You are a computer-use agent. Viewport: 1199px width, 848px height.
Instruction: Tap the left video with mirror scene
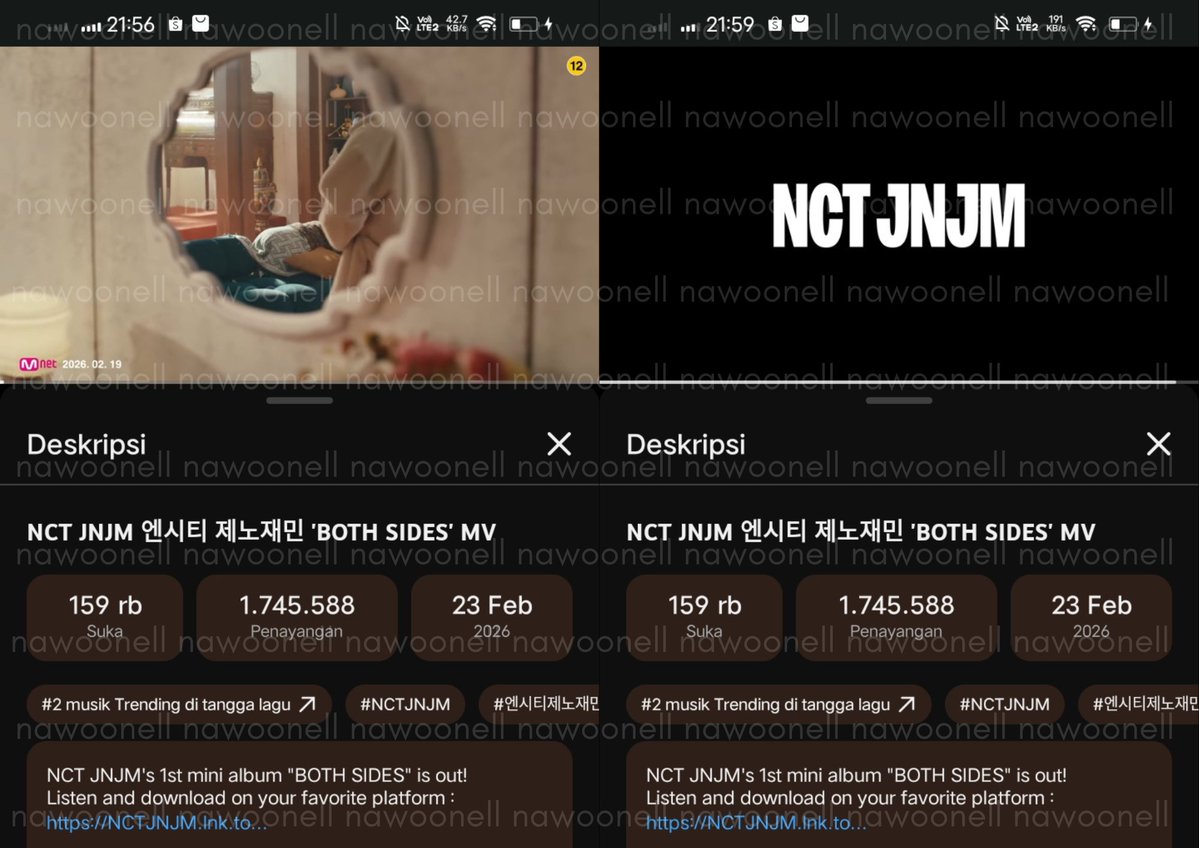click(x=299, y=214)
